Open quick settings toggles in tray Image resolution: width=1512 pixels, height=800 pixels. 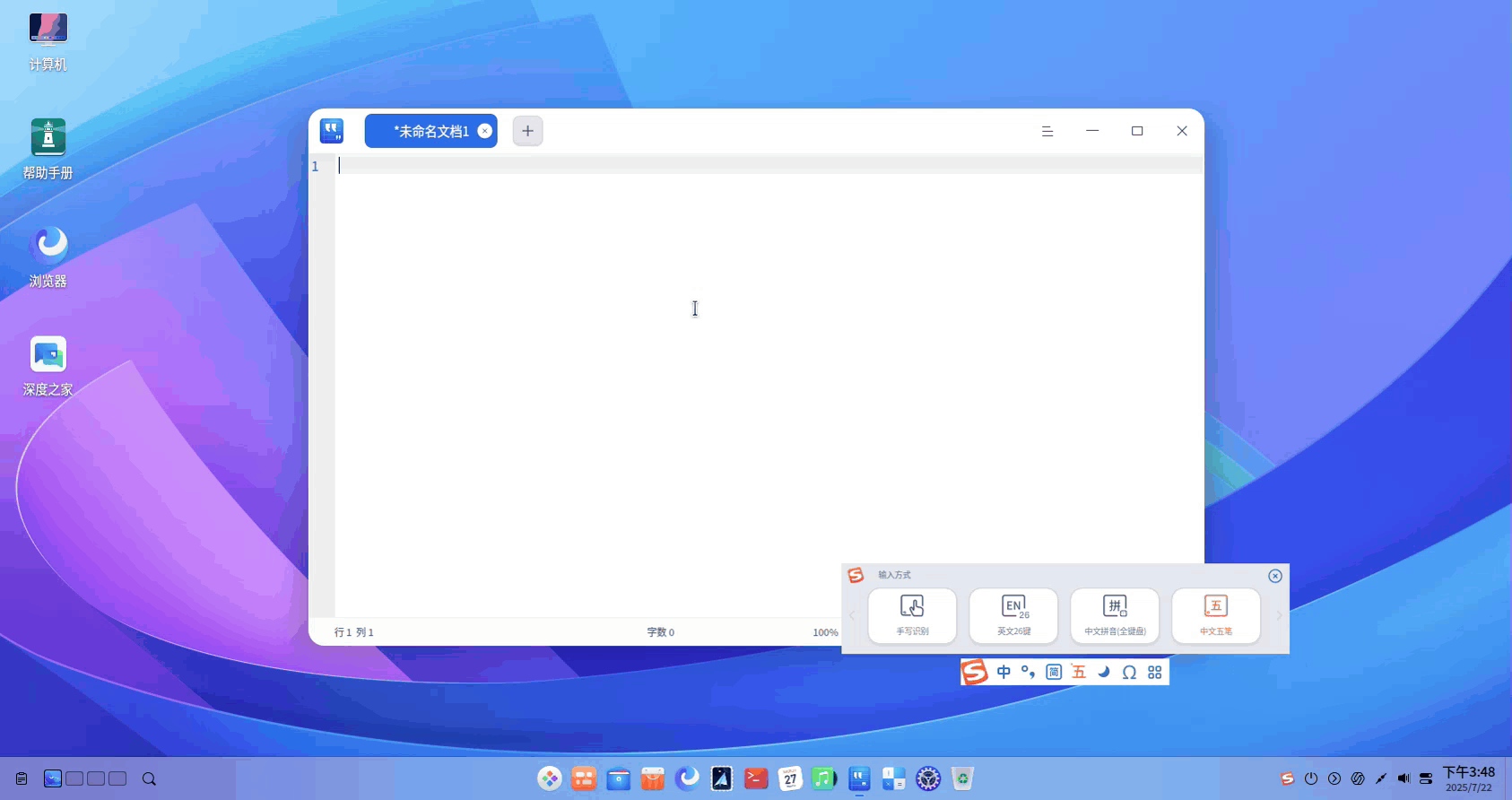click(1426, 778)
